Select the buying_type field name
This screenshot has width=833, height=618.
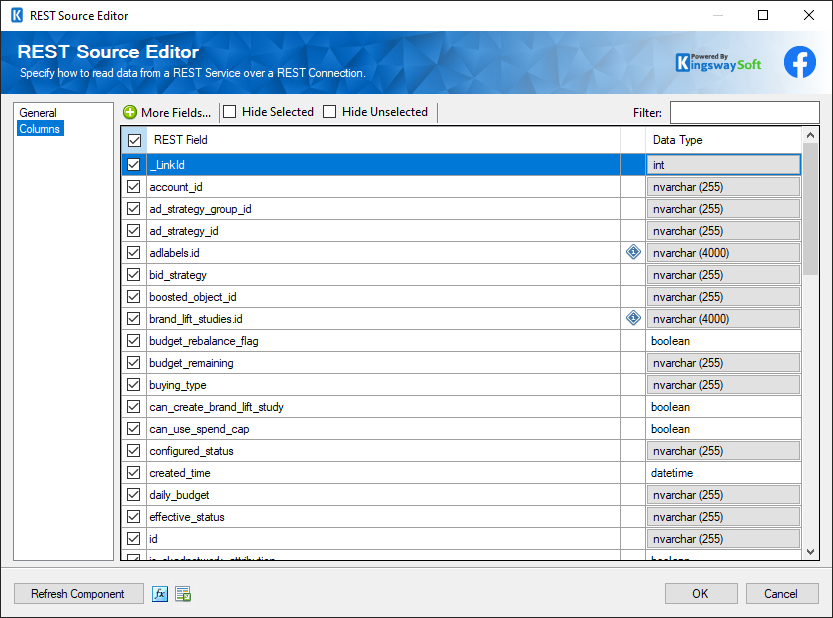pos(178,385)
